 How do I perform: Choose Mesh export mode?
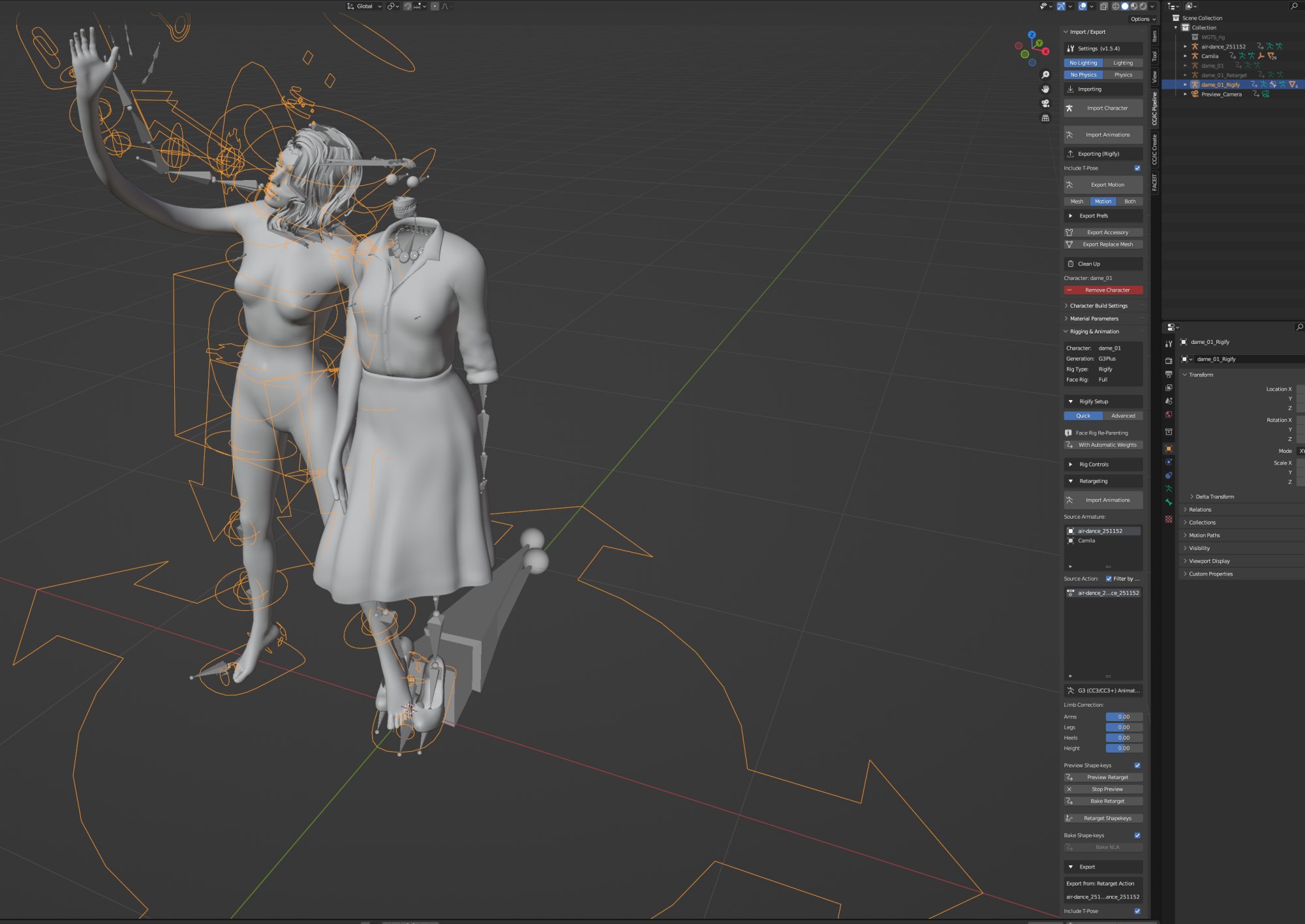[x=1077, y=202]
